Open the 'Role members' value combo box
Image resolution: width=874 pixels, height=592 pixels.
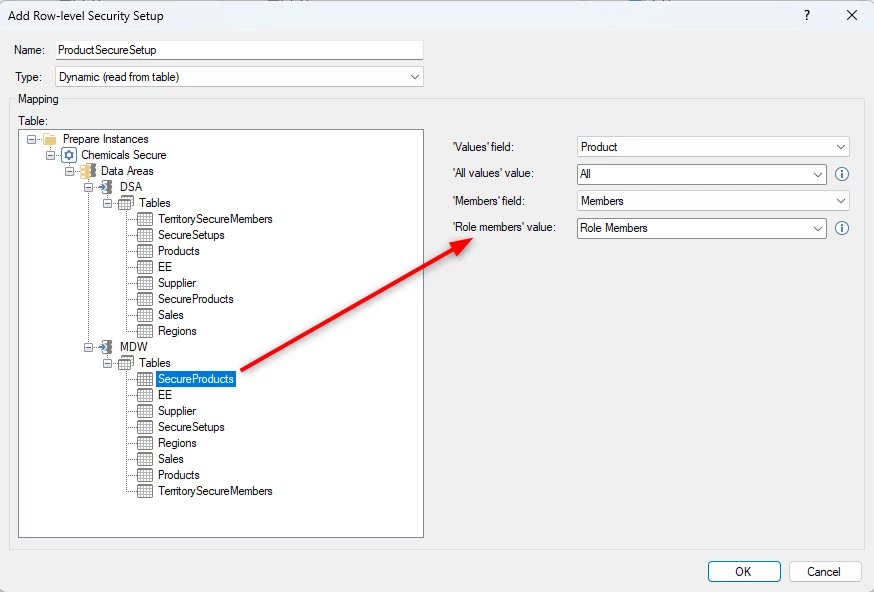[701, 228]
